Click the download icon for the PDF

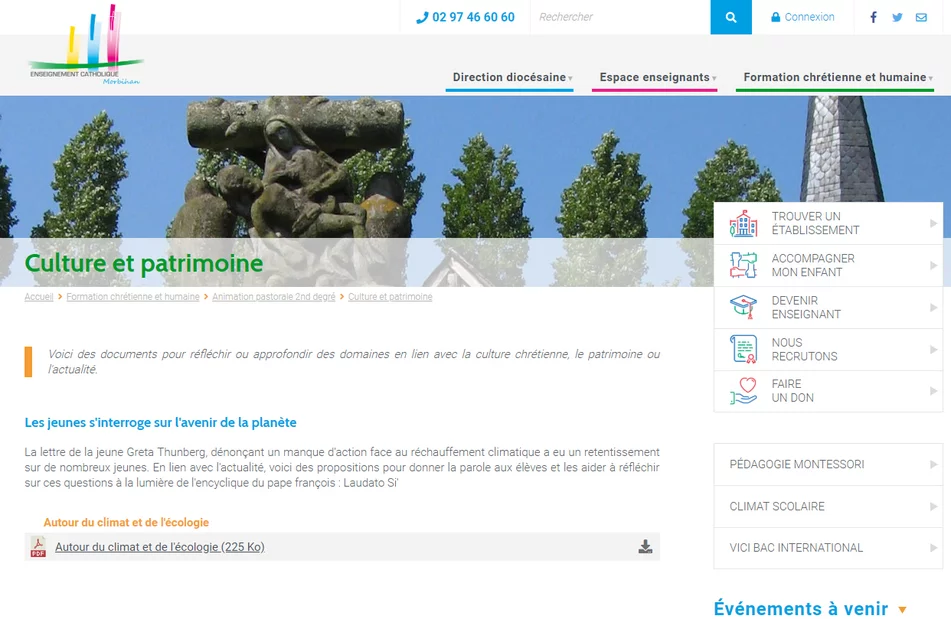(x=645, y=547)
